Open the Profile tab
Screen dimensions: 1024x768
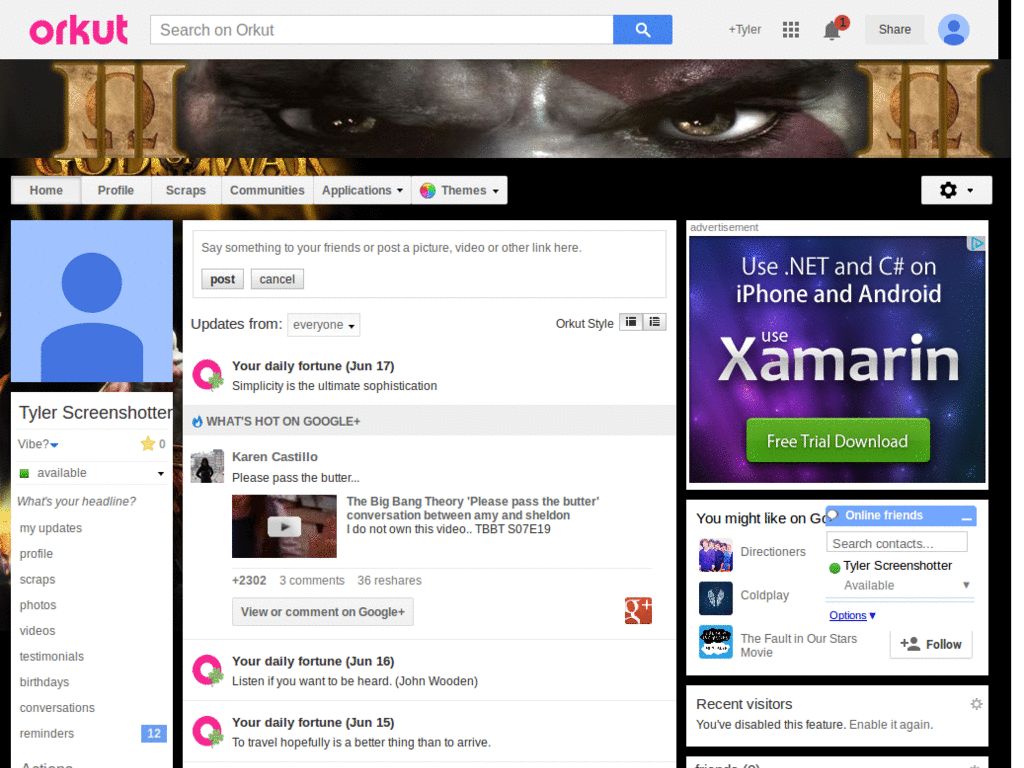point(116,191)
